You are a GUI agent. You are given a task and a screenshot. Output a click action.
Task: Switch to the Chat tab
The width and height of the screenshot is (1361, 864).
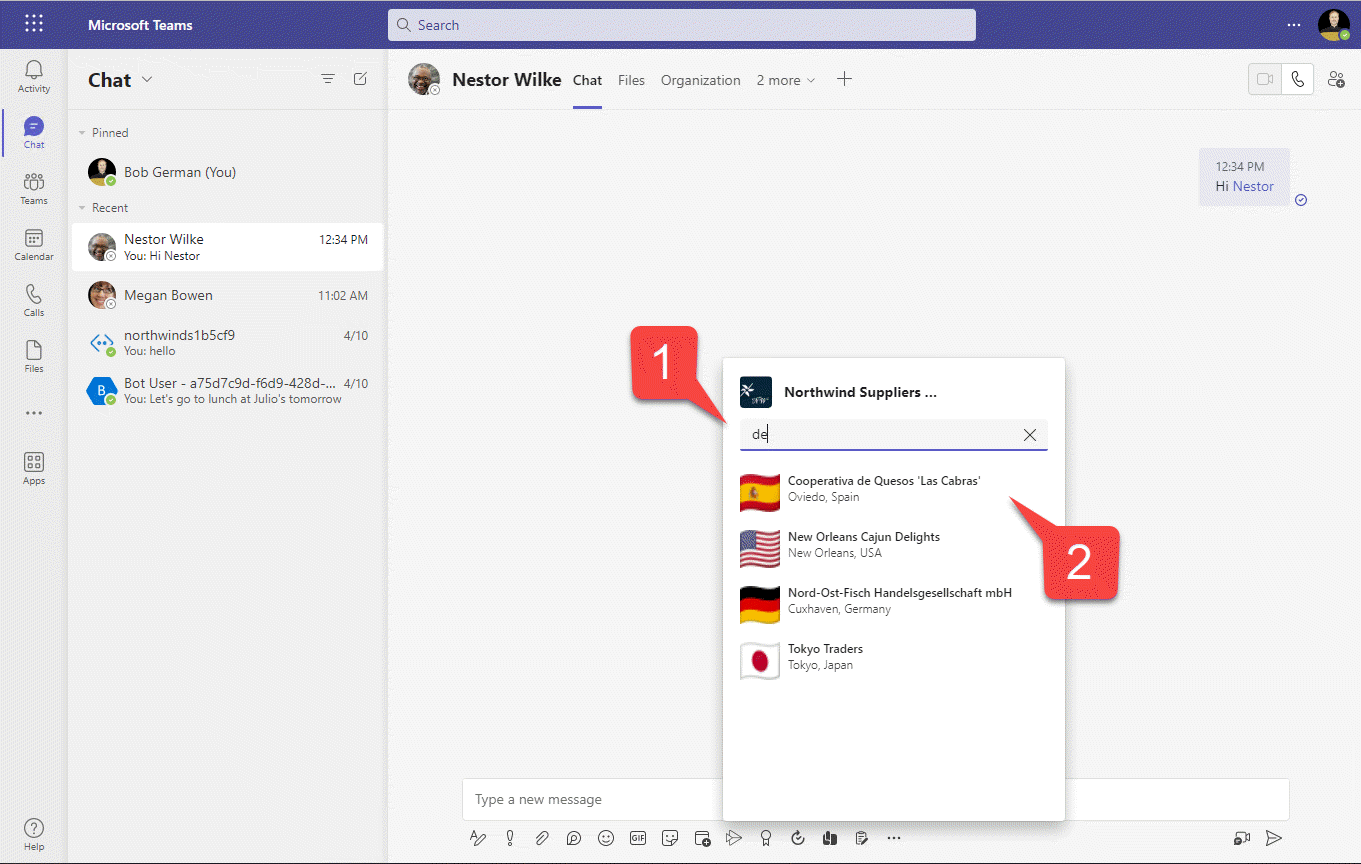pyautogui.click(x=587, y=80)
